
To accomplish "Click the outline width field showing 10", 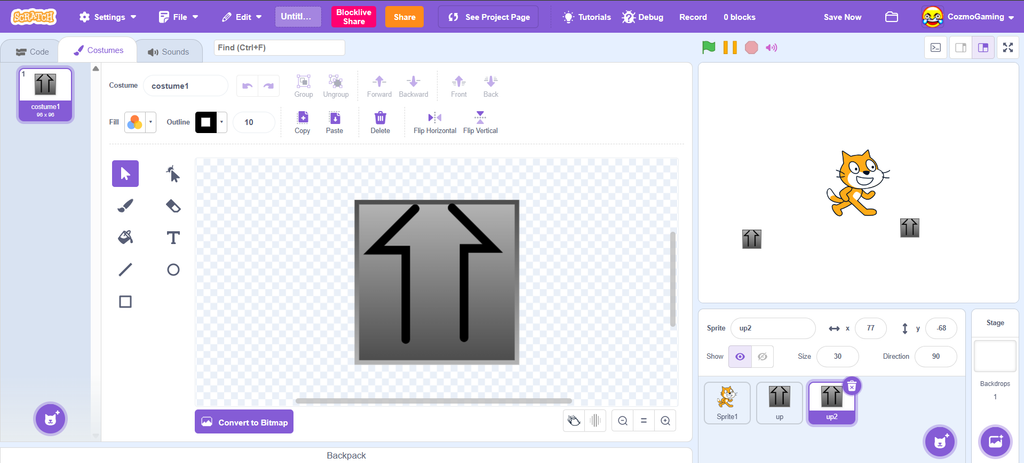I will pyautogui.click(x=254, y=122).
